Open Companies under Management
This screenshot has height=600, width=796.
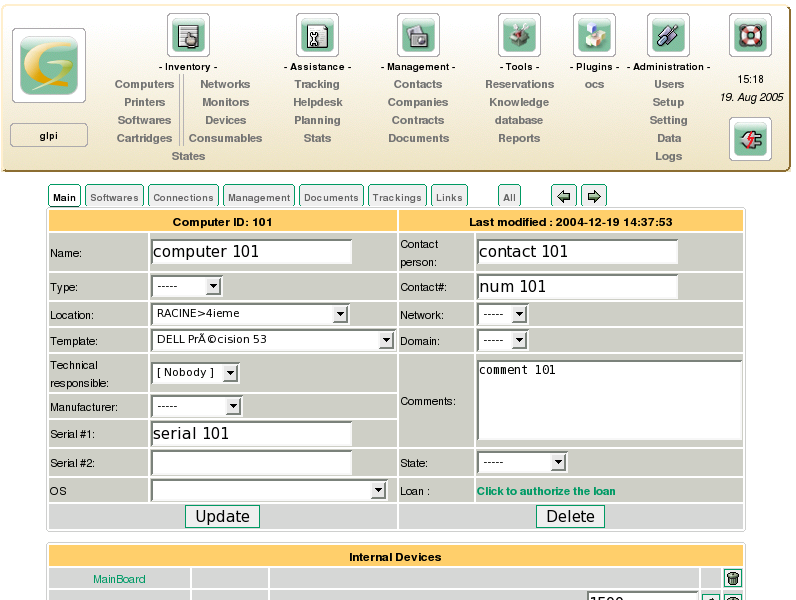point(418,102)
